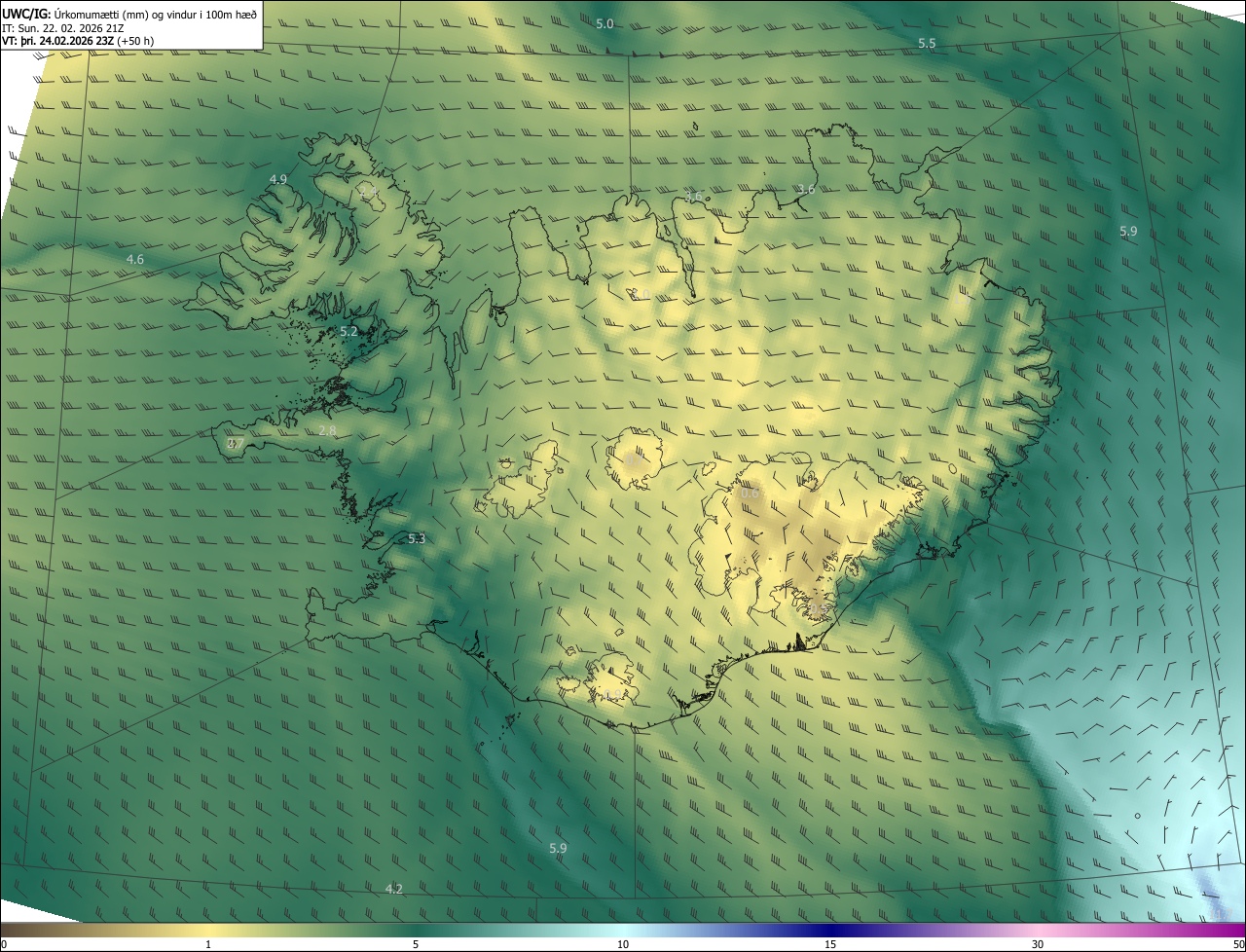The height and width of the screenshot is (952, 1246).
Task: Click the initial time line "IT: Sun. 22. 02. 2026 21Z"
Action: pos(62,28)
